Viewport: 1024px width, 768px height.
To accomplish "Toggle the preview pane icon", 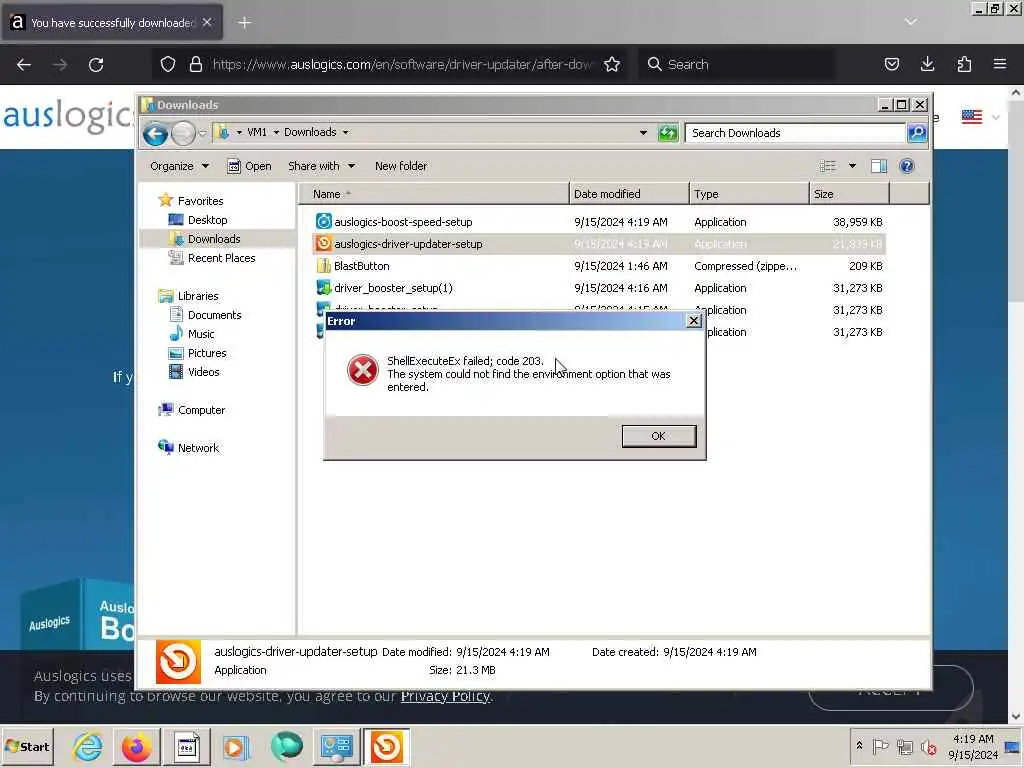I will coord(879,167).
